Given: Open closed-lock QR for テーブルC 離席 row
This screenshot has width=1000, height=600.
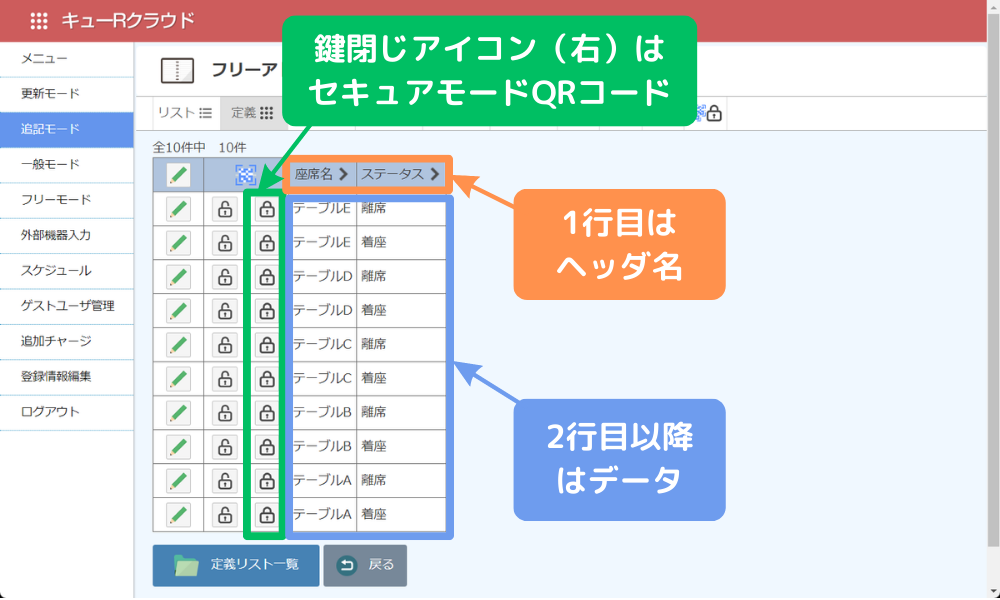Looking at the screenshot, I should [267, 345].
